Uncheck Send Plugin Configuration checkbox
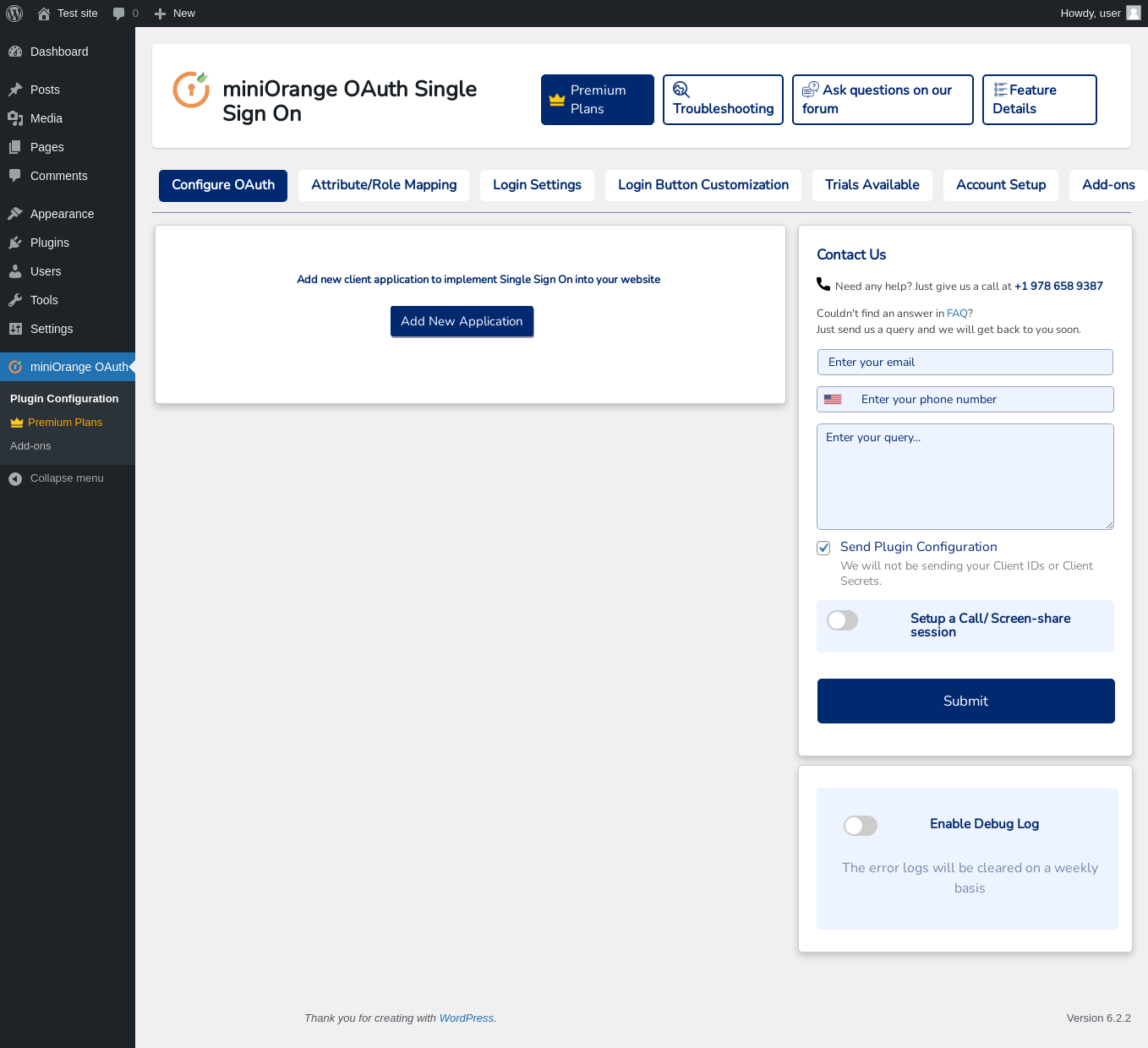 [x=823, y=548]
